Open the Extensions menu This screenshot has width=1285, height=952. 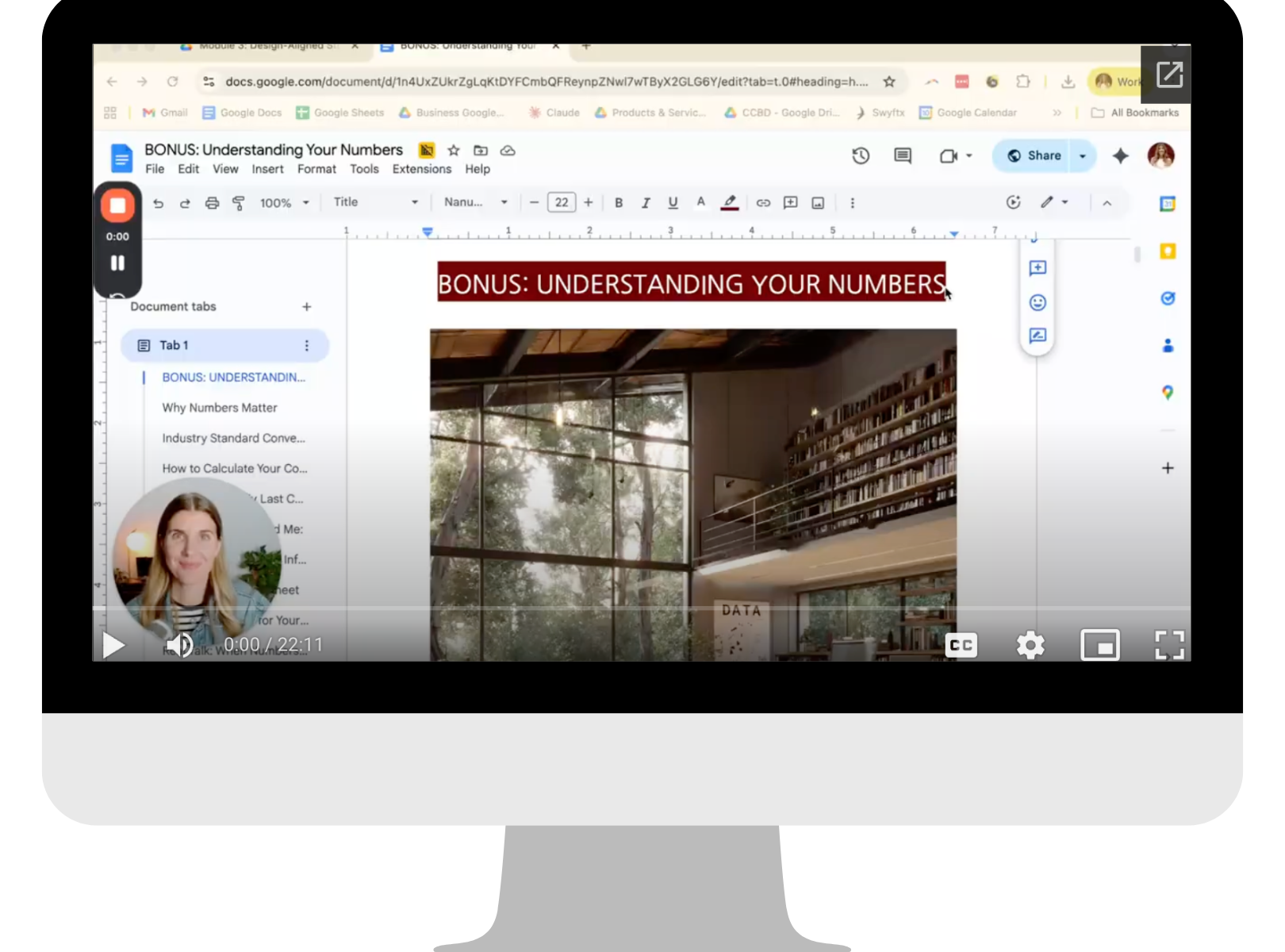click(x=421, y=169)
